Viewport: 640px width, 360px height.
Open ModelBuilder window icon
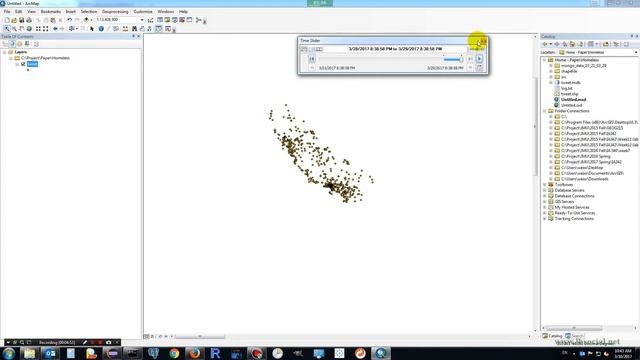point(199,20)
